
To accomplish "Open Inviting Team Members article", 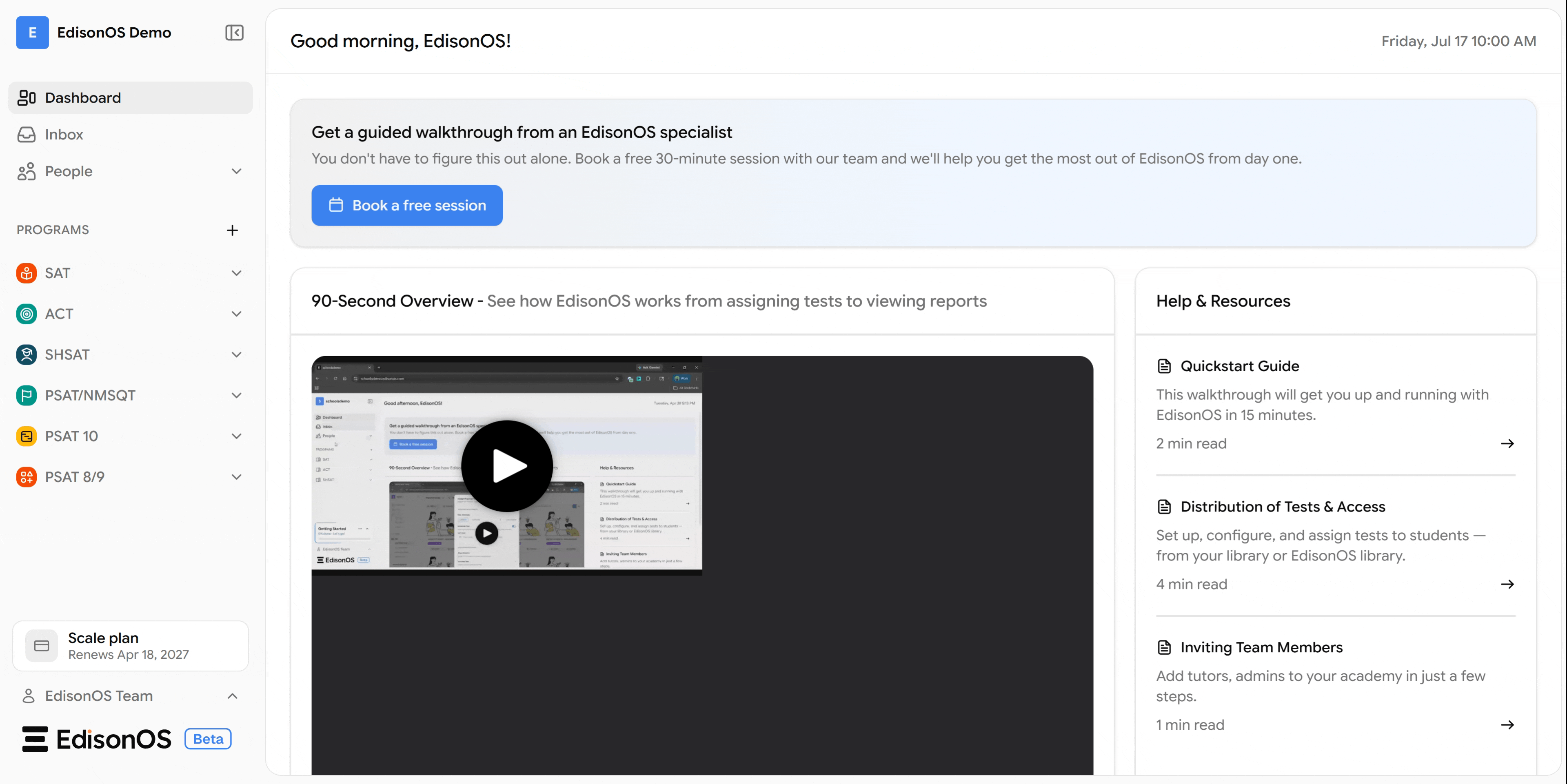I will point(1262,647).
